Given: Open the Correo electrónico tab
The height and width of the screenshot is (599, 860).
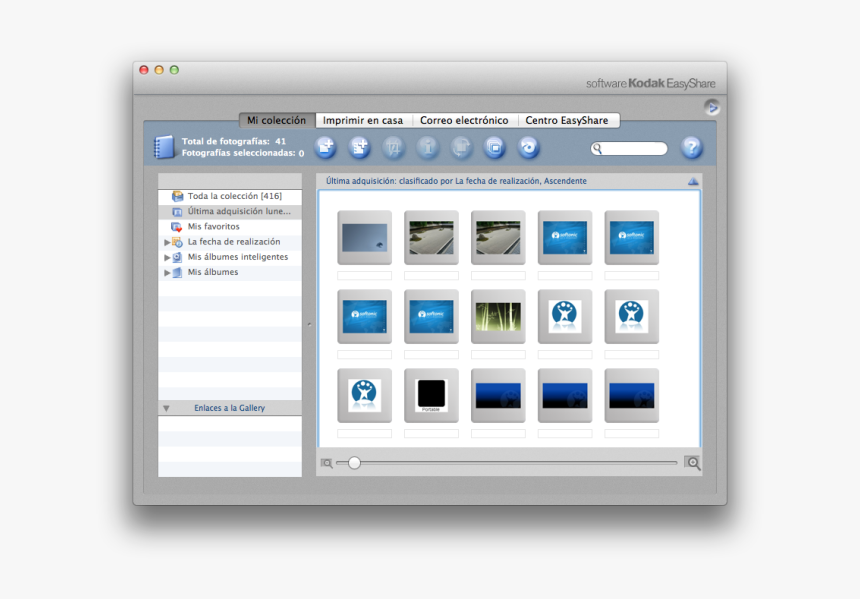Looking at the screenshot, I should click(464, 121).
